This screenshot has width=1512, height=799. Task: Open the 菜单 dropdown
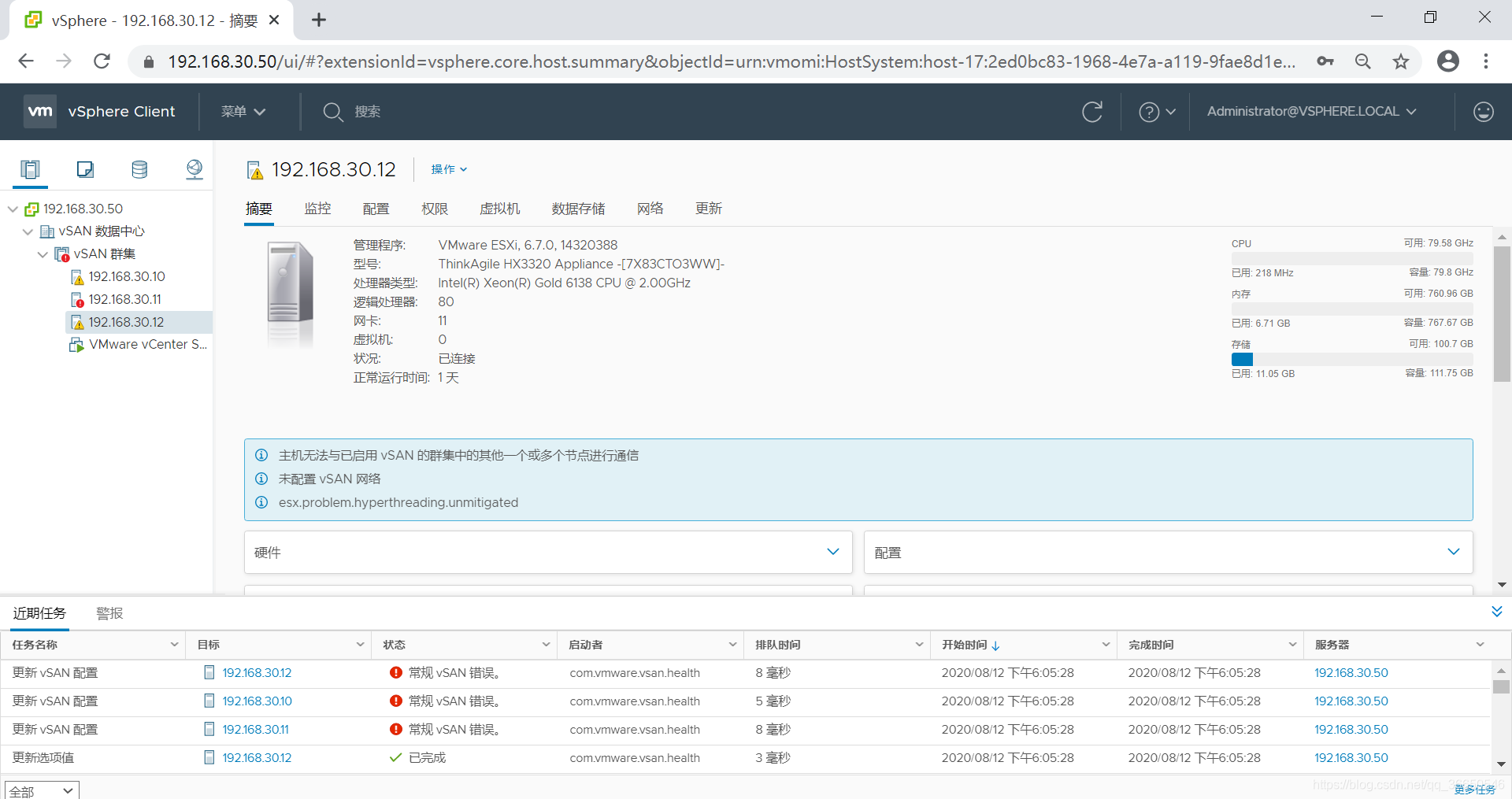(243, 112)
